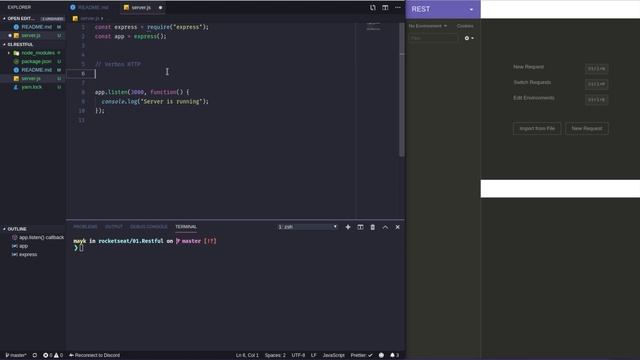
Task: Click the unsaved dot on server.js tab
Action: click(160, 8)
